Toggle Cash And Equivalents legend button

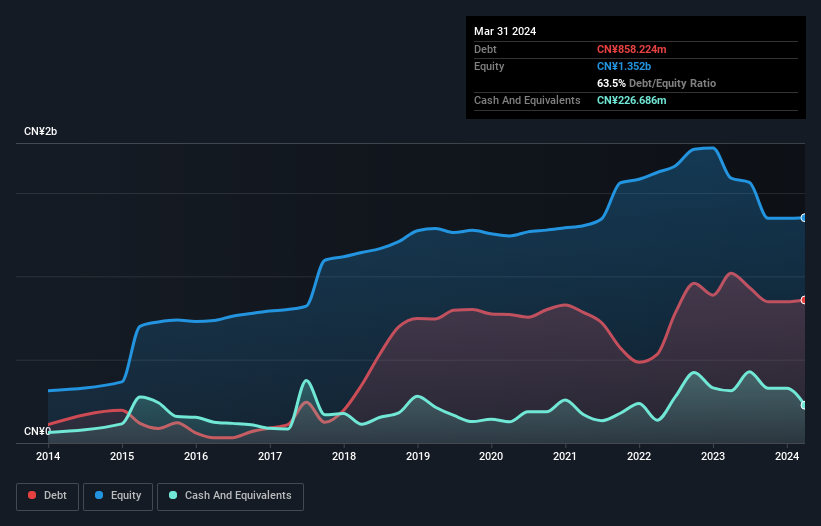pos(230,496)
